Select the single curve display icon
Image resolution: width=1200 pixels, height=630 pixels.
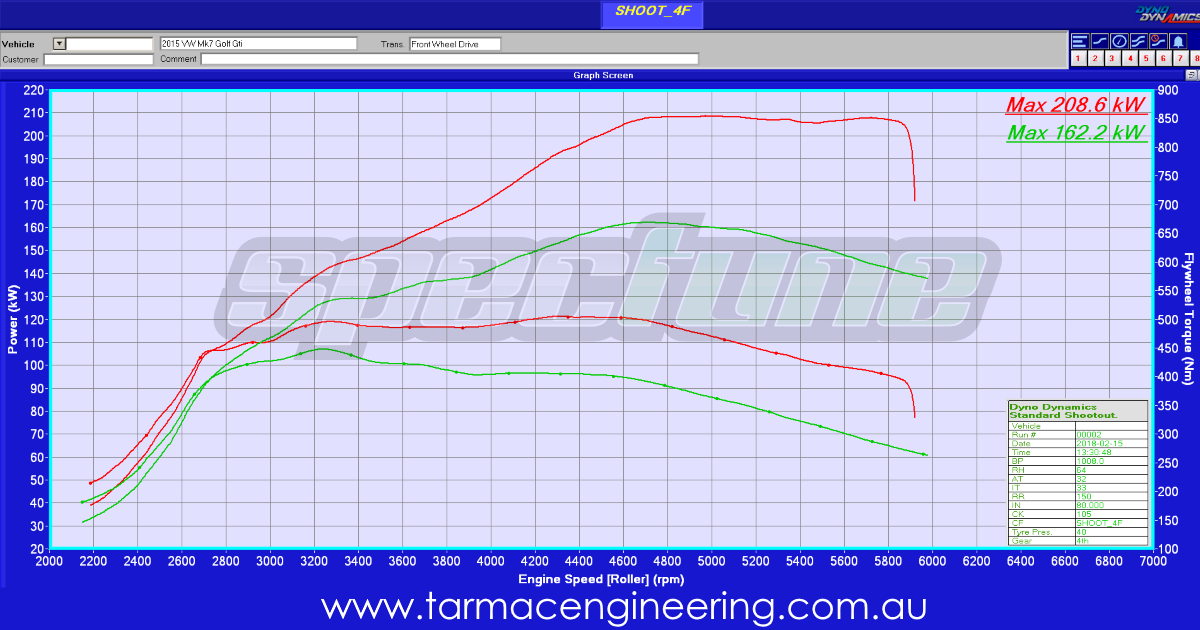click(x=1098, y=40)
